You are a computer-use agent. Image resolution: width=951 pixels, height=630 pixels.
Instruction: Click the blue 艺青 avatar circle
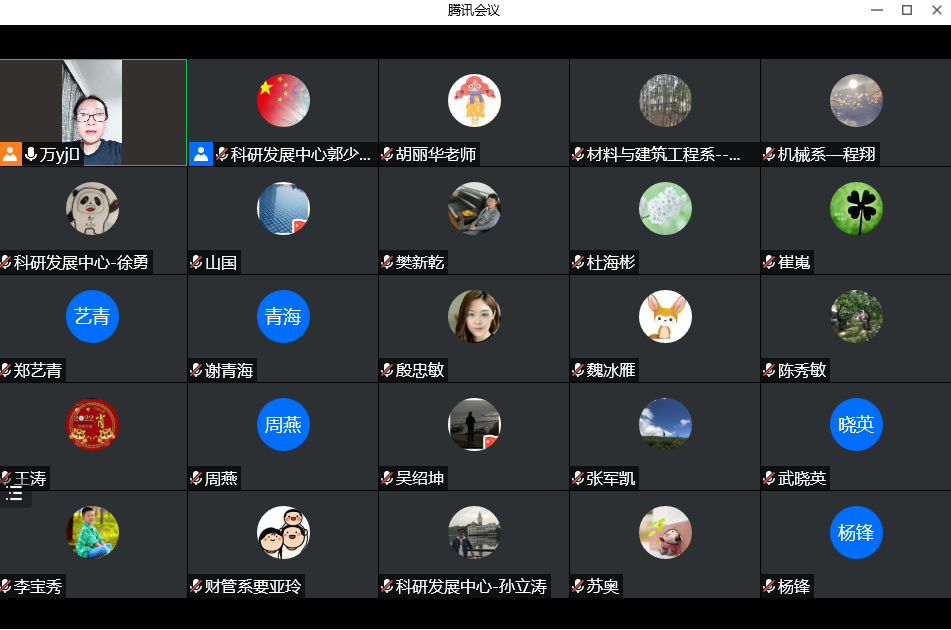point(92,317)
